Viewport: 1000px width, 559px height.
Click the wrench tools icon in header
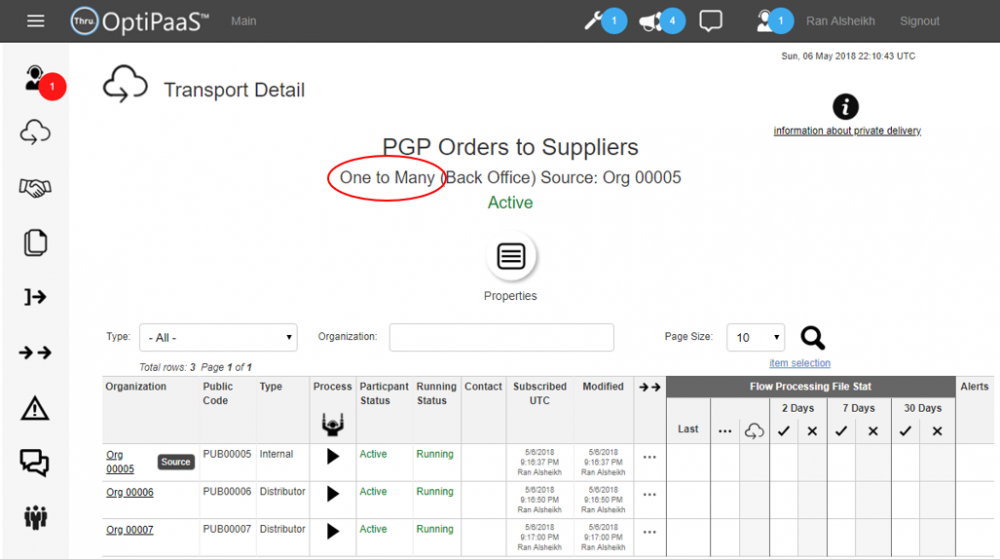[597, 21]
